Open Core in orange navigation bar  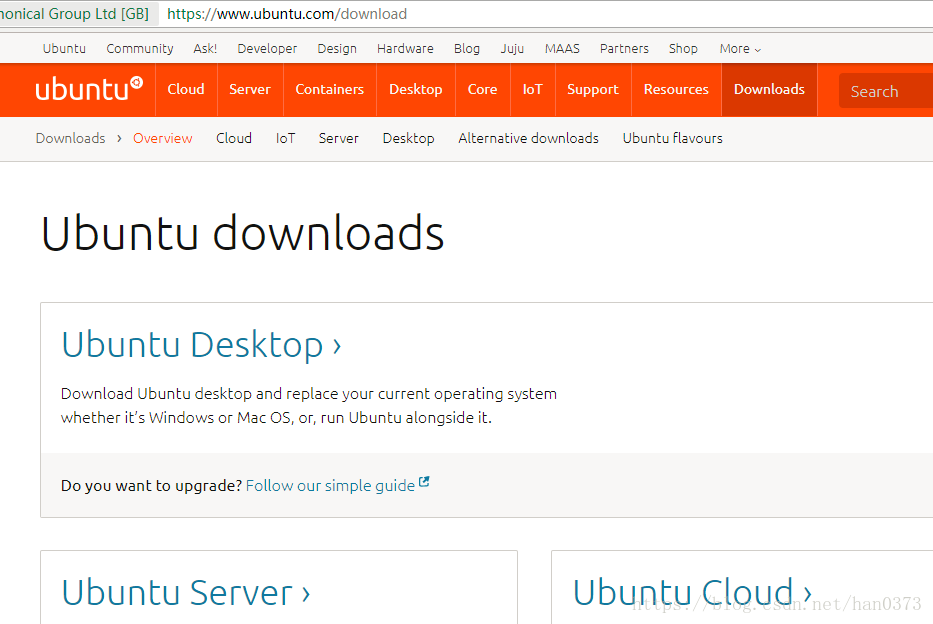click(482, 89)
